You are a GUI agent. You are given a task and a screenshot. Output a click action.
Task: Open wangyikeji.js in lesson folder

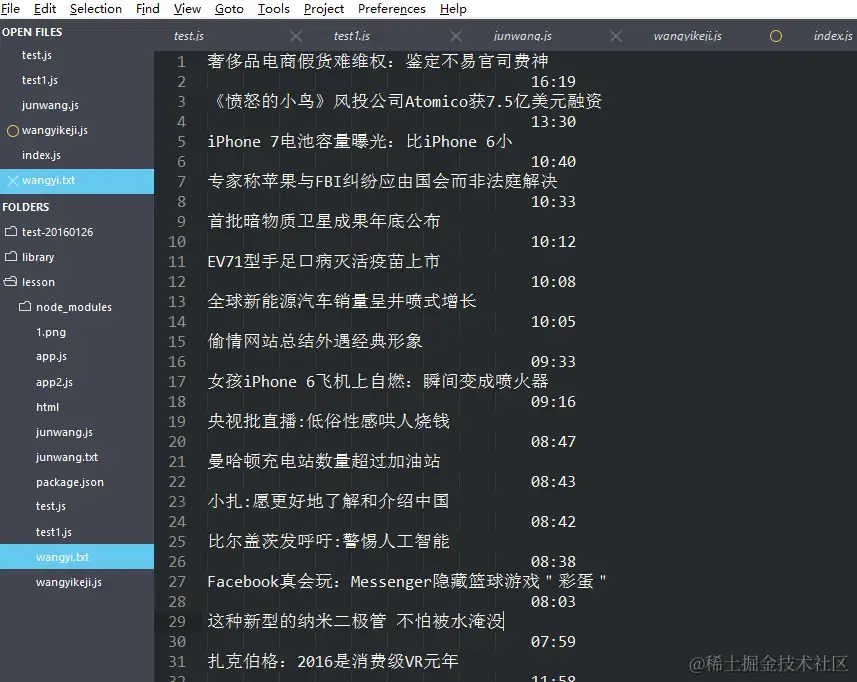(69, 583)
